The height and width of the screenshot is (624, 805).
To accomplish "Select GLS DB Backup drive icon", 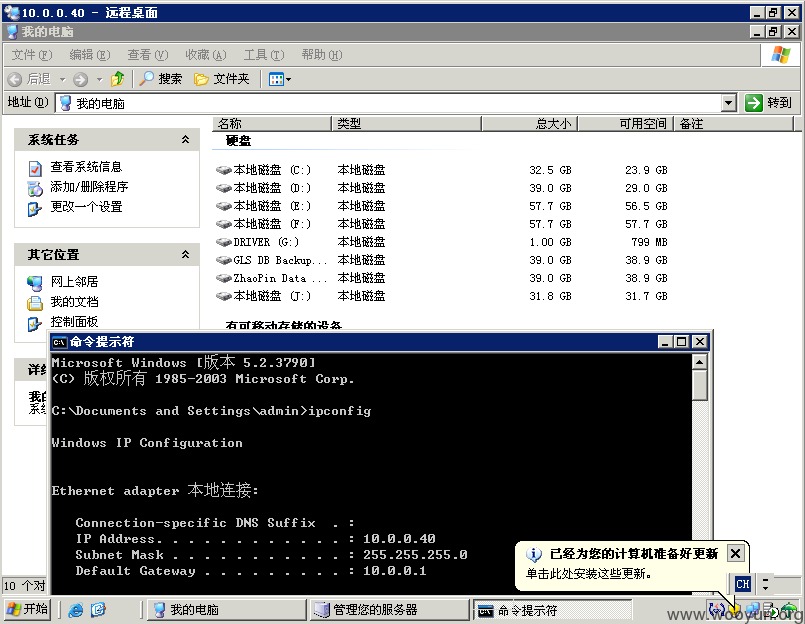I will (223, 260).
